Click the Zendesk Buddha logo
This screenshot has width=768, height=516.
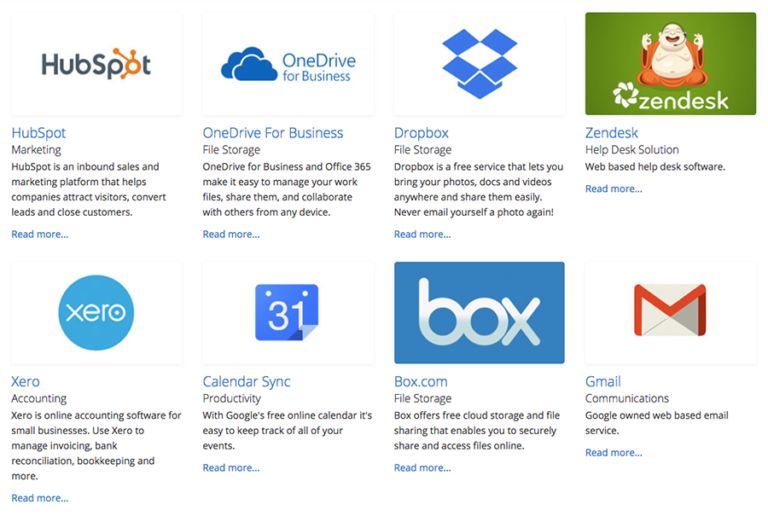670,63
